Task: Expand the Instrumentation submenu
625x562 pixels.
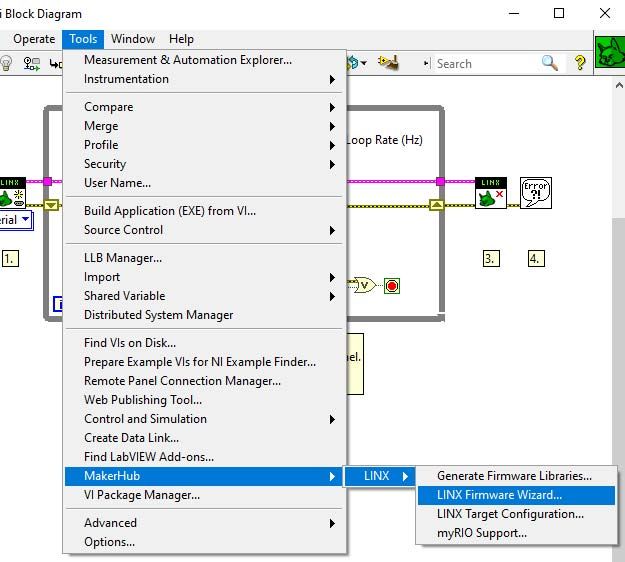Action: [204, 79]
